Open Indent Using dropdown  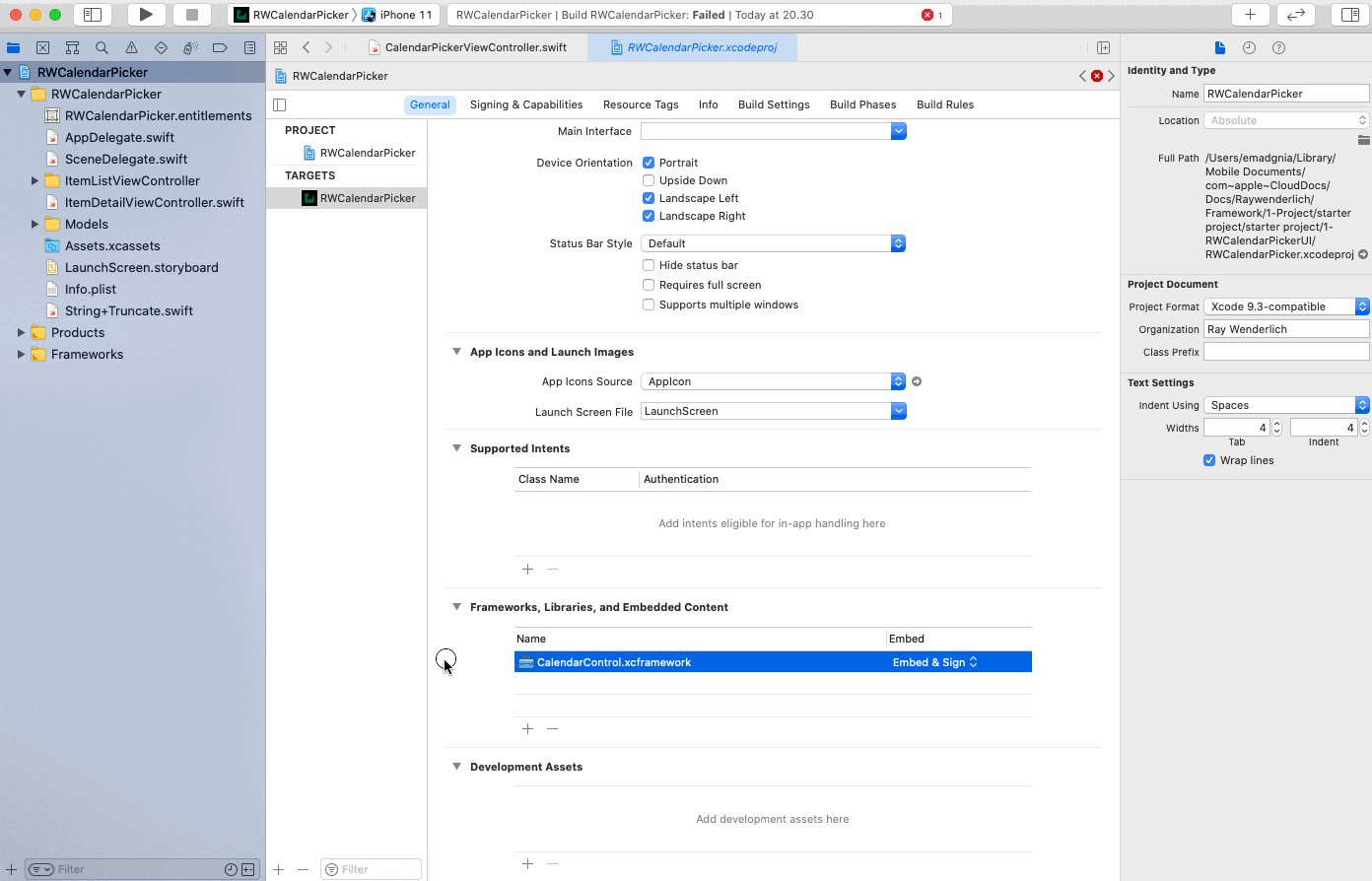[x=1286, y=405]
